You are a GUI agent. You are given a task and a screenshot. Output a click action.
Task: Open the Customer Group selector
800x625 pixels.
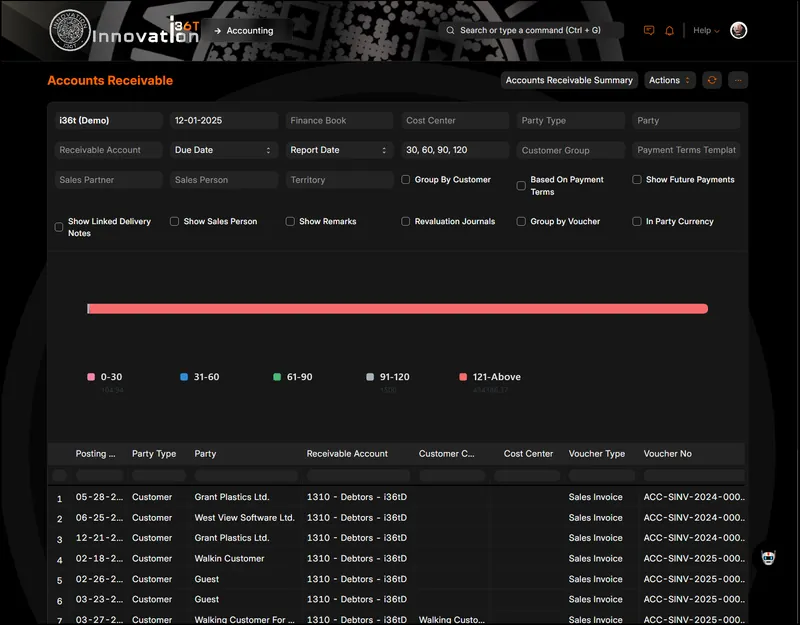pyautogui.click(x=570, y=150)
